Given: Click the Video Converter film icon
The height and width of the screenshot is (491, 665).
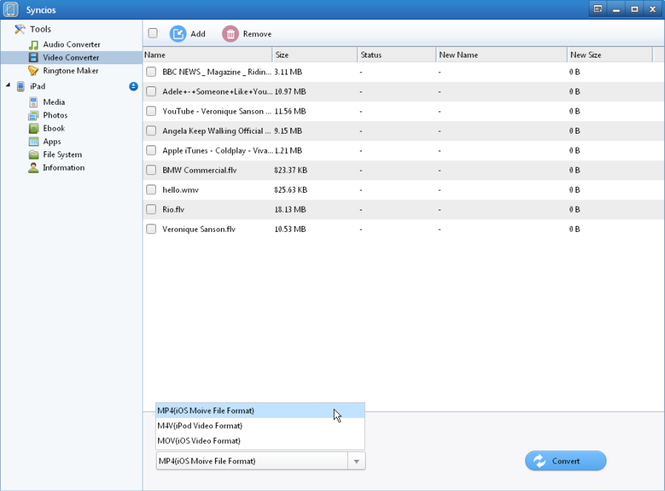Looking at the screenshot, I should pyautogui.click(x=34, y=57).
